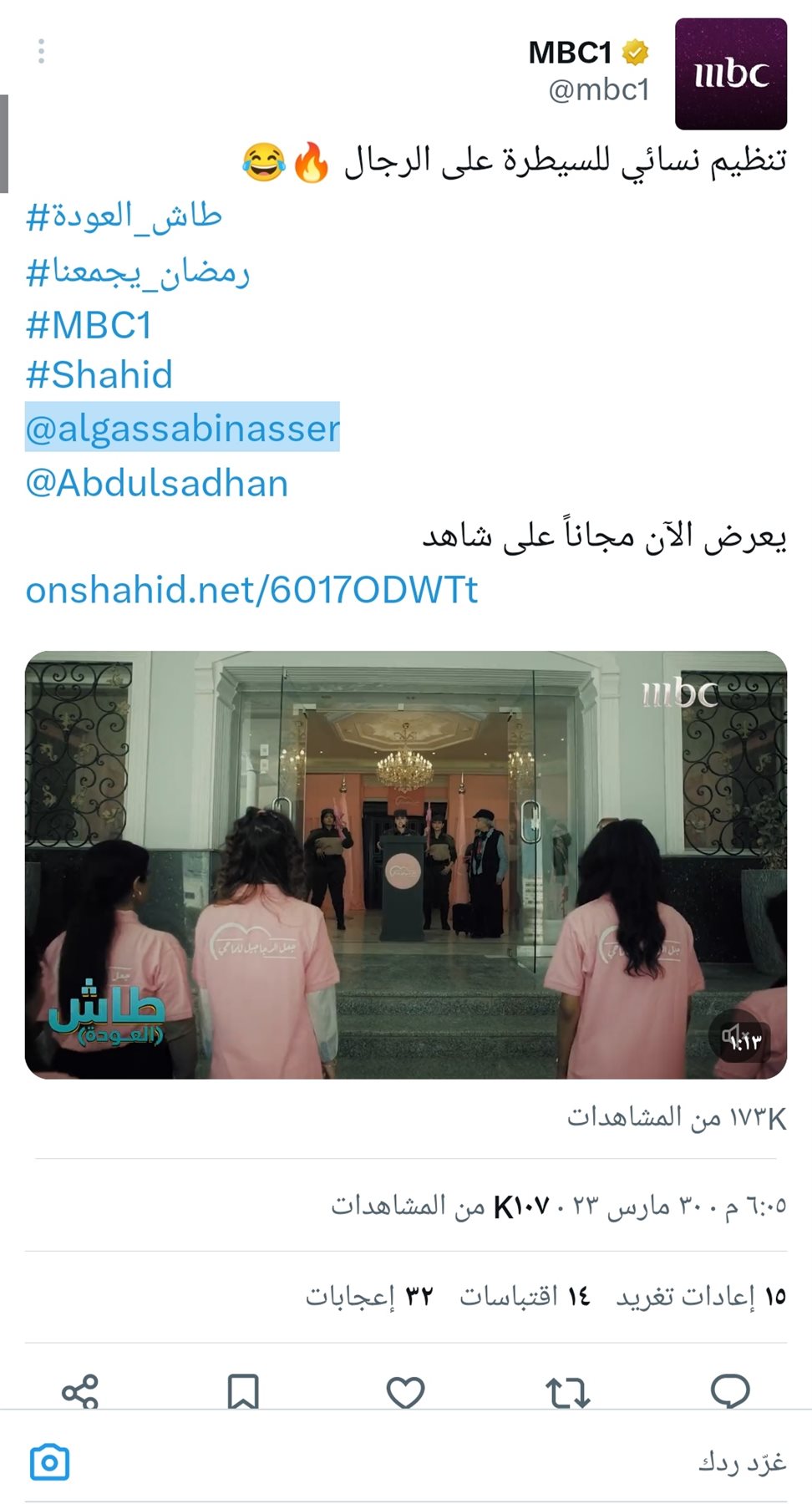Tap the reply speech bubble icon
This screenshot has height=1504, width=812.
[x=730, y=1392]
